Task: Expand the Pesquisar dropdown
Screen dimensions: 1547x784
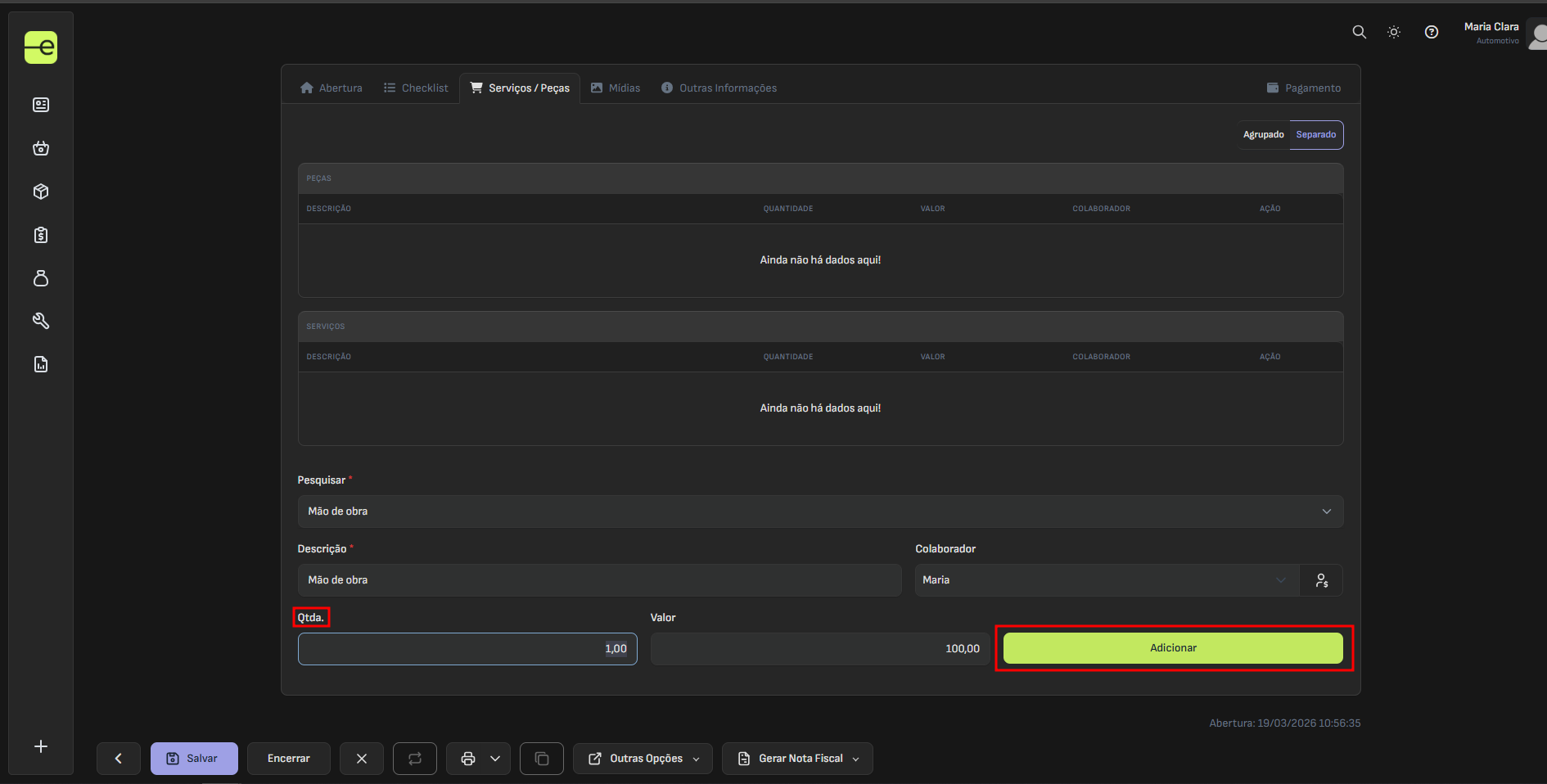Action: (819, 511)
